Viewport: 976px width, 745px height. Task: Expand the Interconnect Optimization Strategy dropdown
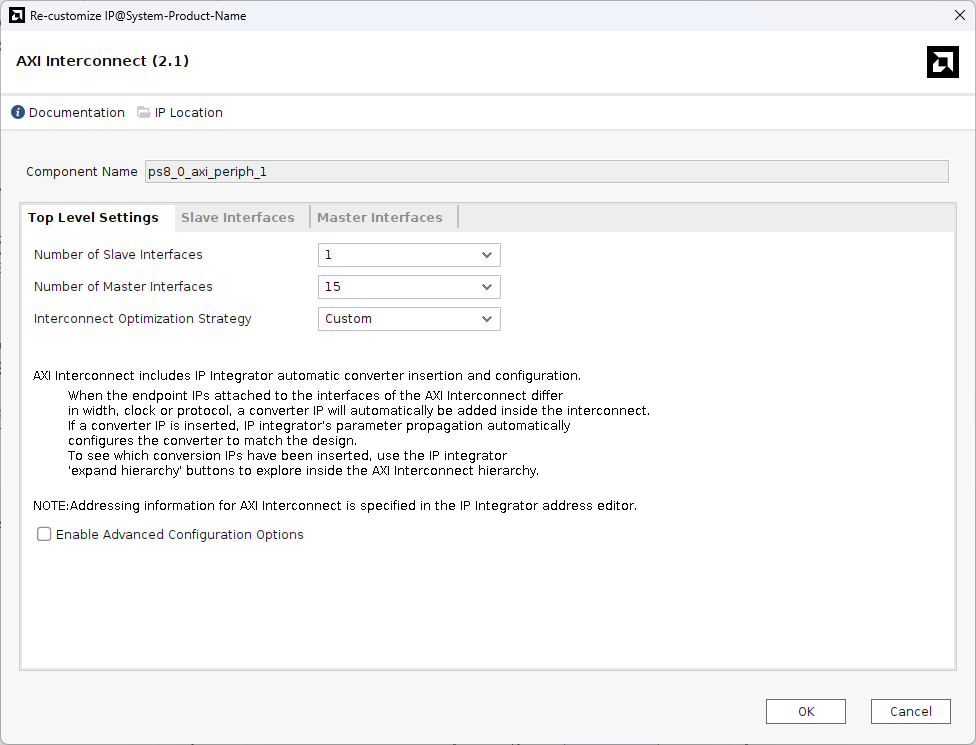click(x=409, y=319)
